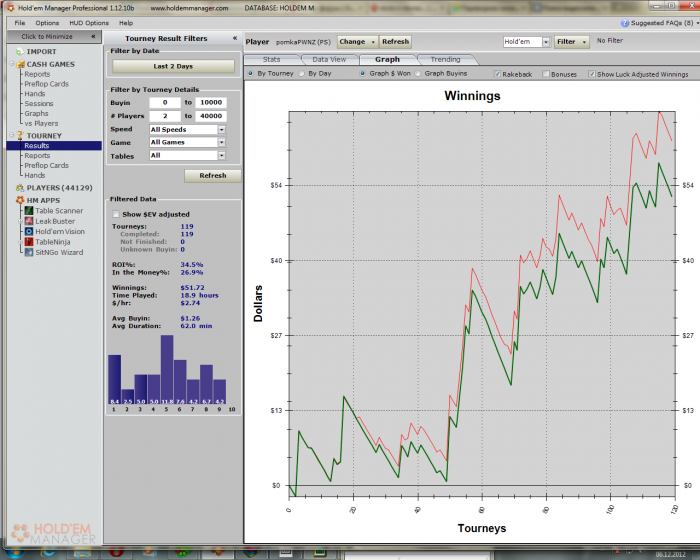Viewport: 700px width, 560px height.
Task: Collapse the CASH GAMES tree node
Action: coord(12,64)
